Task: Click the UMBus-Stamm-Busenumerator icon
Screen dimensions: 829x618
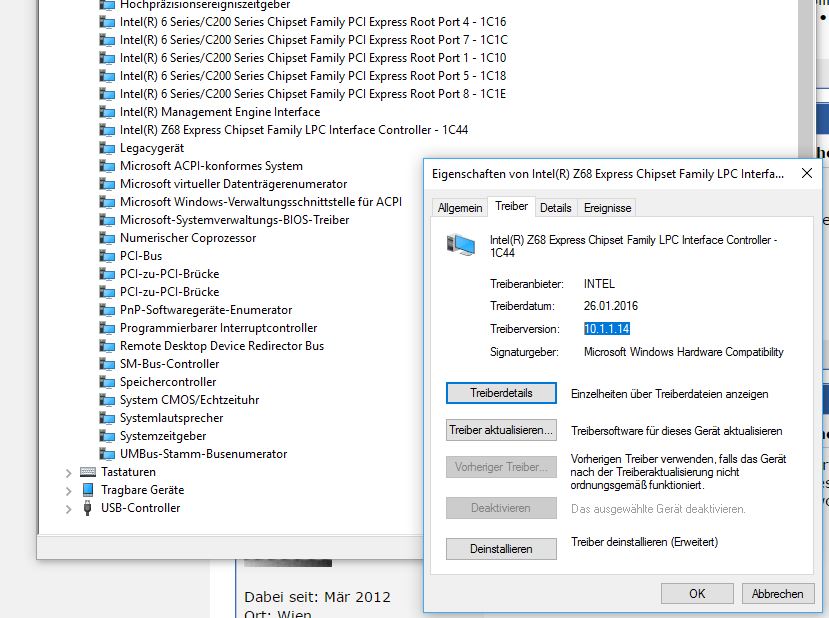Action: click(x=107, y=454)
